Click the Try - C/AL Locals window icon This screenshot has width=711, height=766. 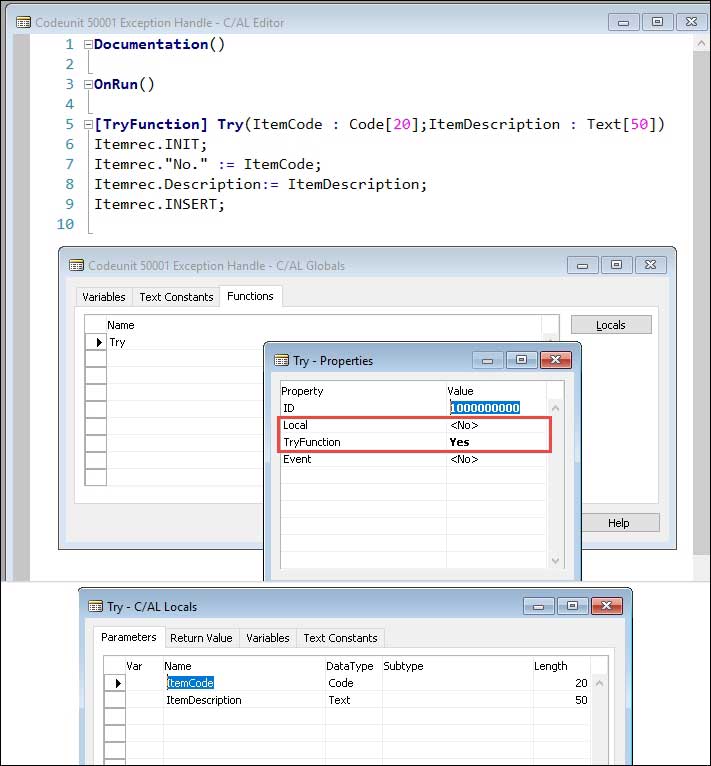click(96, 606)
